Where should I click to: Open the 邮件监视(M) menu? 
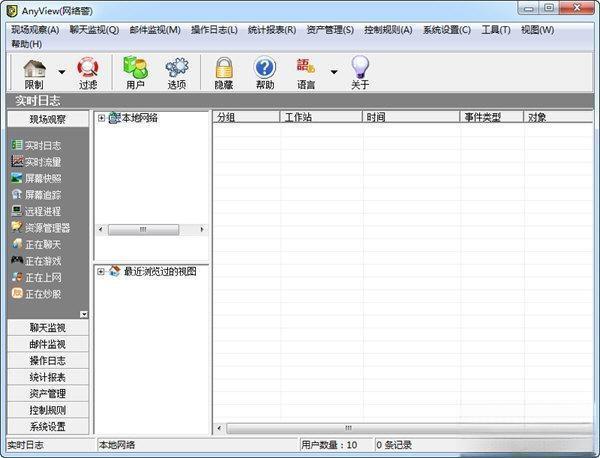[155, 30]
